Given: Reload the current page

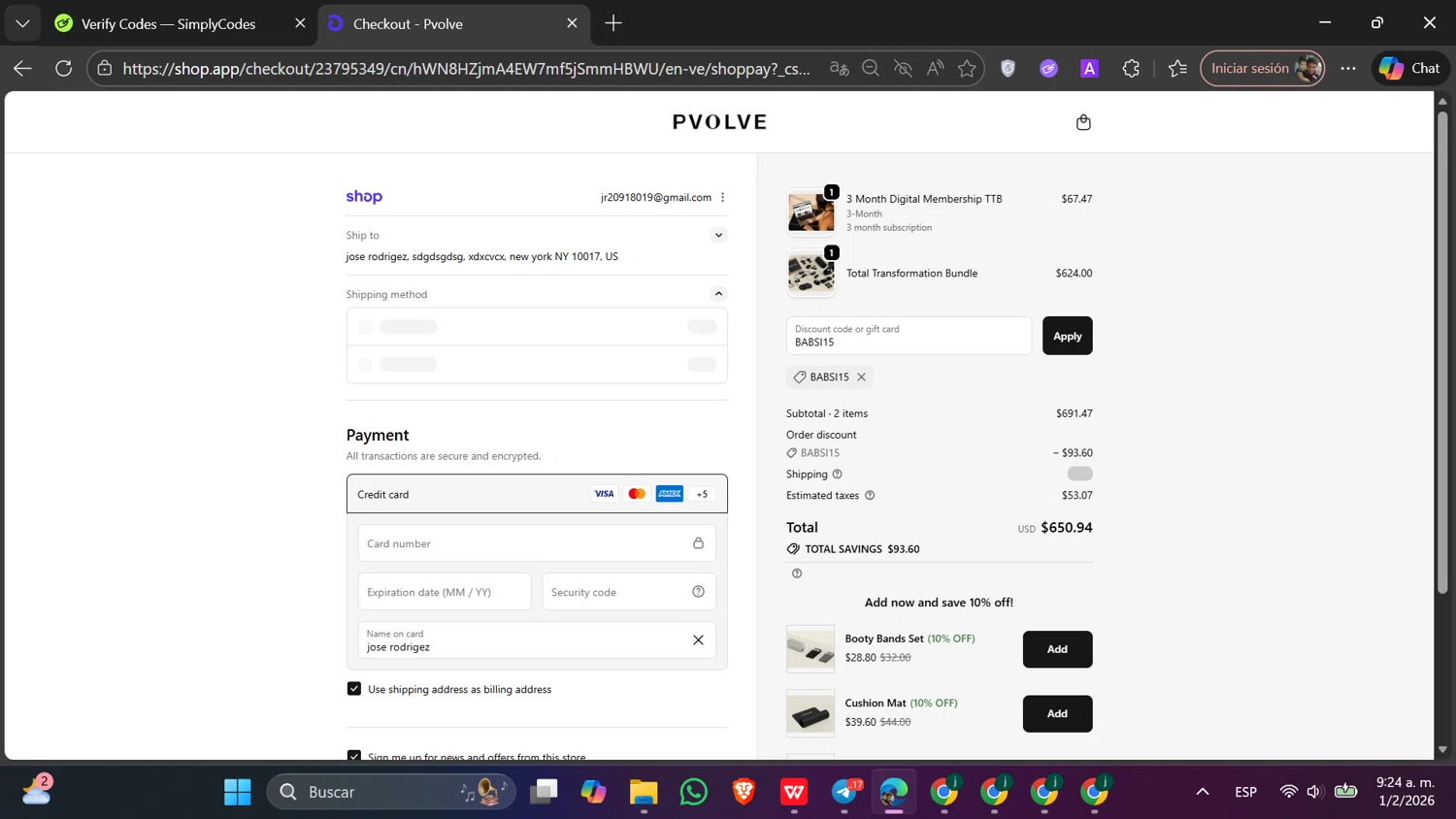Looking at the screenshot, I should [x=64, y=68].
